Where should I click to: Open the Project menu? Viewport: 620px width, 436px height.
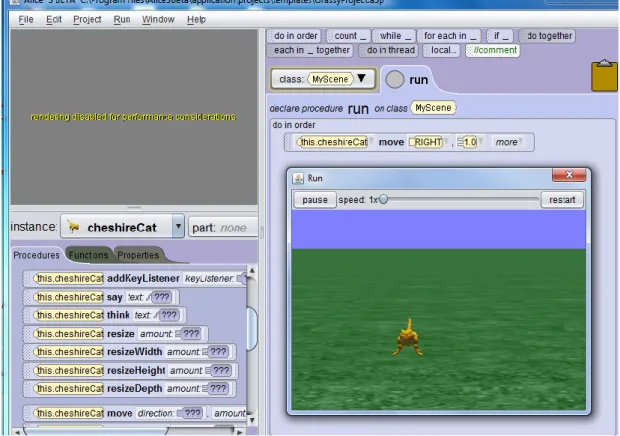coord(87,19)
